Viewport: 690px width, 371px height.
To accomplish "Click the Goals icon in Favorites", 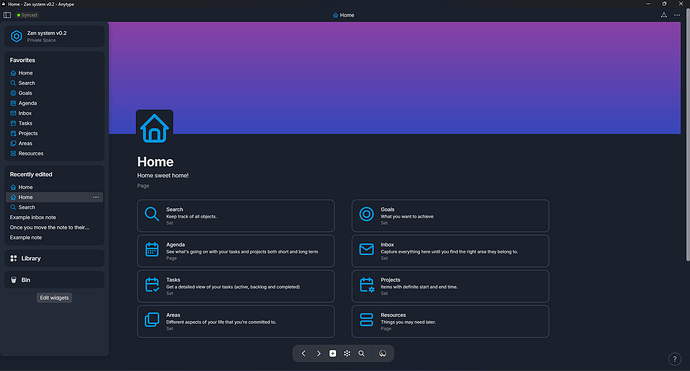I will [x=13, y=93].
